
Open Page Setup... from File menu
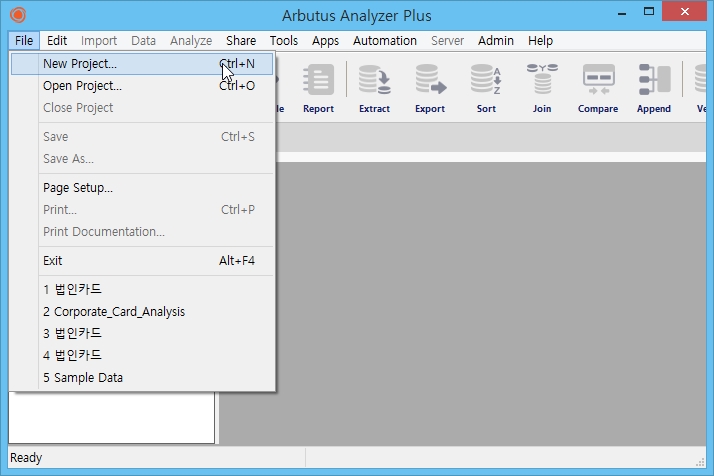pyautogui.click(x=142, y=188)
